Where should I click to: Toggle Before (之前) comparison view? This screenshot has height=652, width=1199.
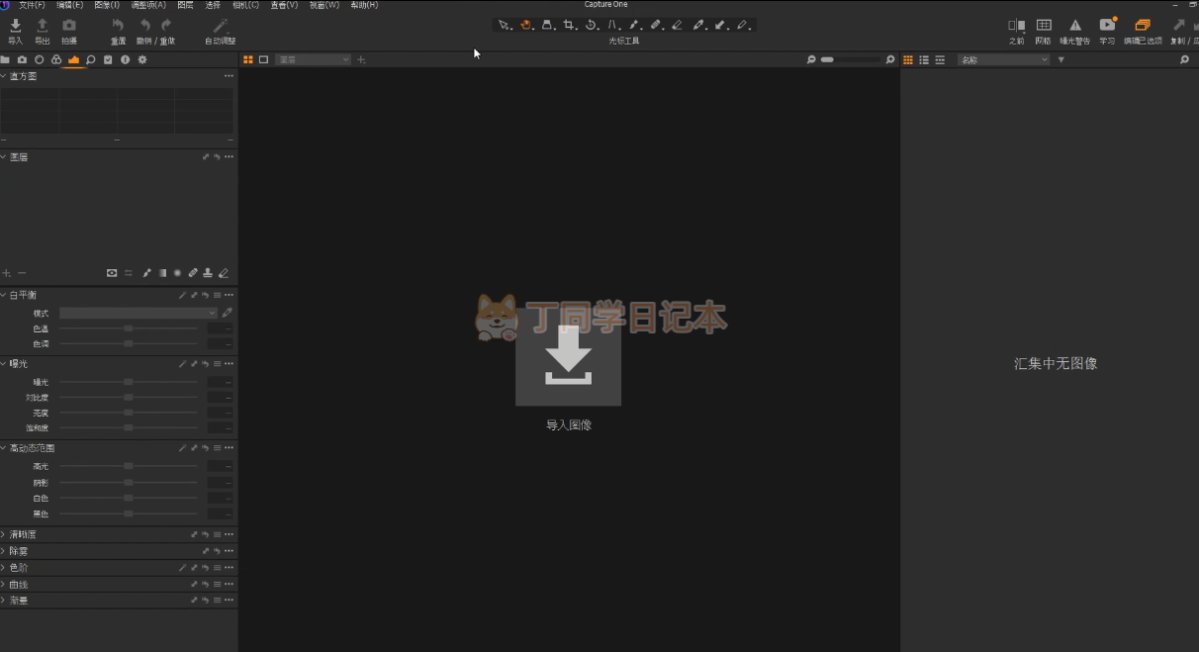(x=1016, y=26)
